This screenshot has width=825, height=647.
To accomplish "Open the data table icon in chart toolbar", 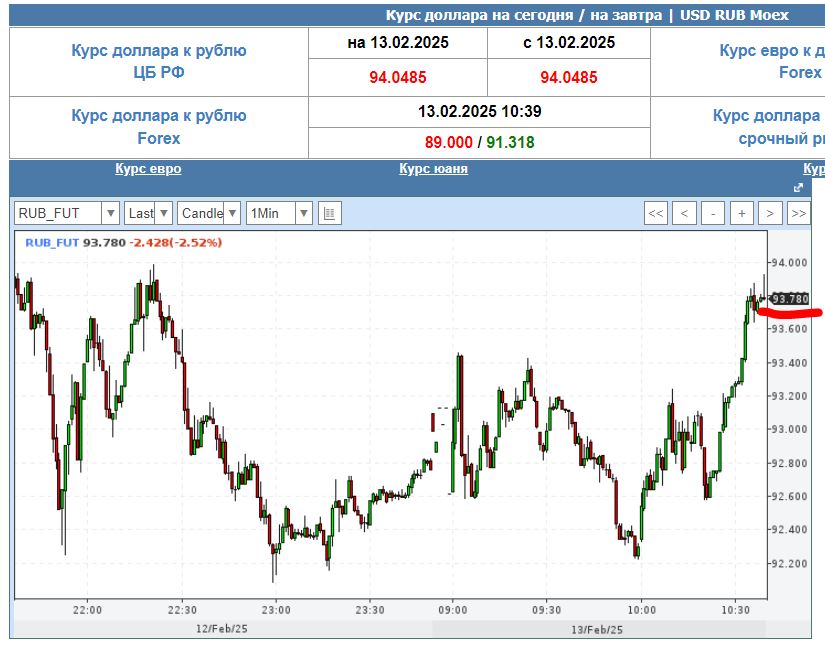I will [330, 213].
